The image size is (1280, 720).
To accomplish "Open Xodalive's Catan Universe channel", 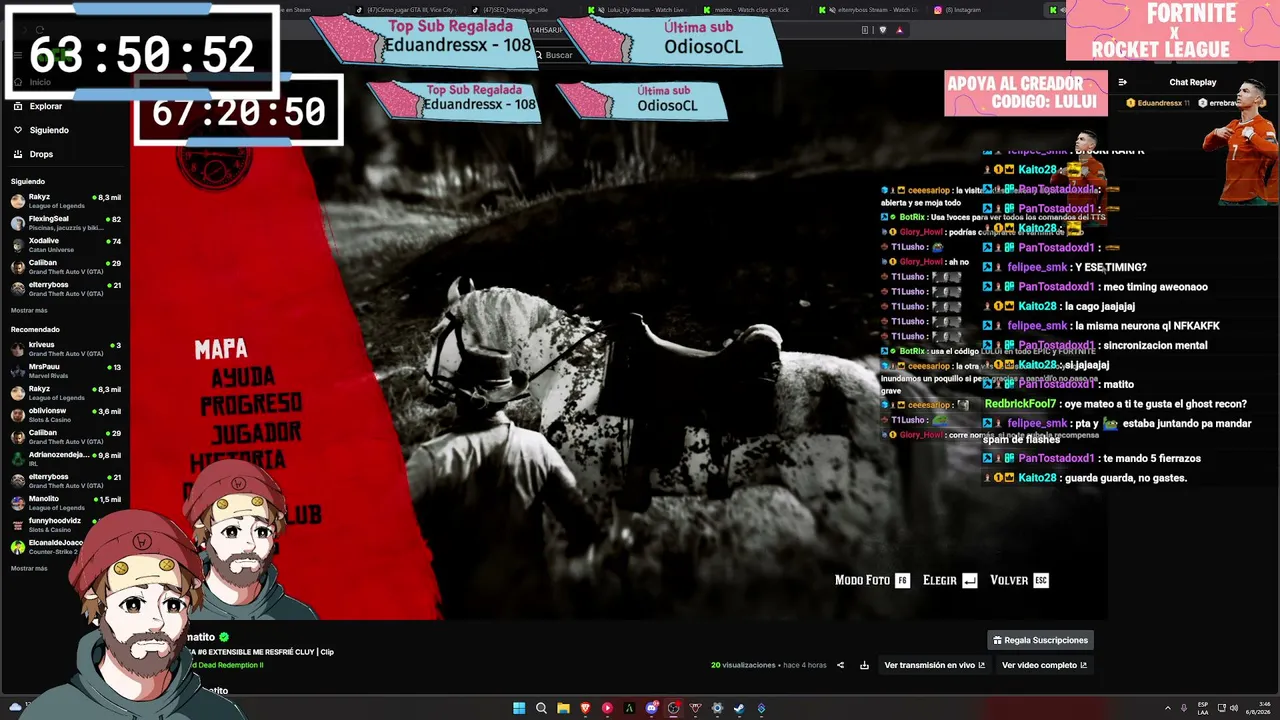I will pyautogui.click(x=66, y=245).
